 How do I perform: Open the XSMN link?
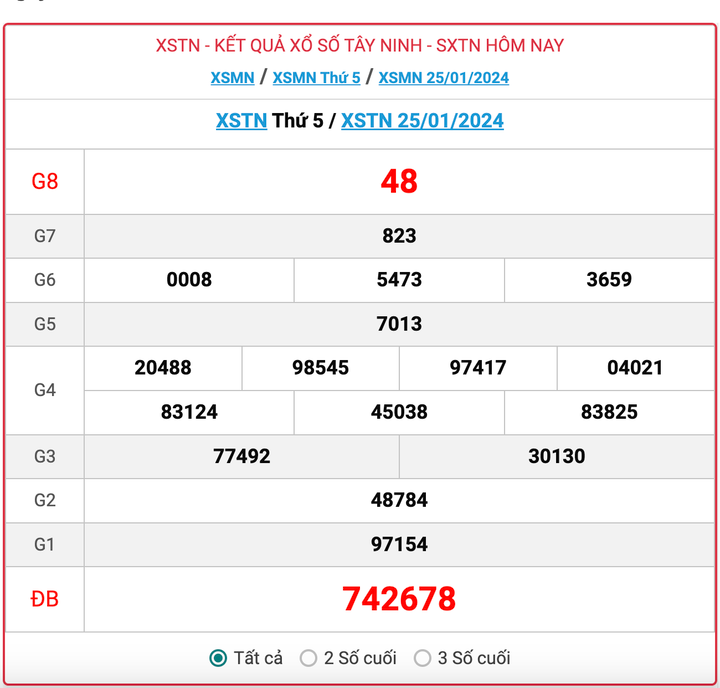[x=232, y=78]
